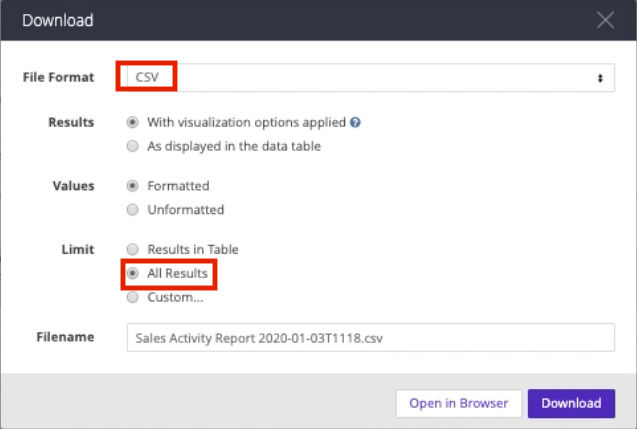Viewport: 637px width, 429px height.
Task: Click the bold Results section label
Action: [71, 123]
